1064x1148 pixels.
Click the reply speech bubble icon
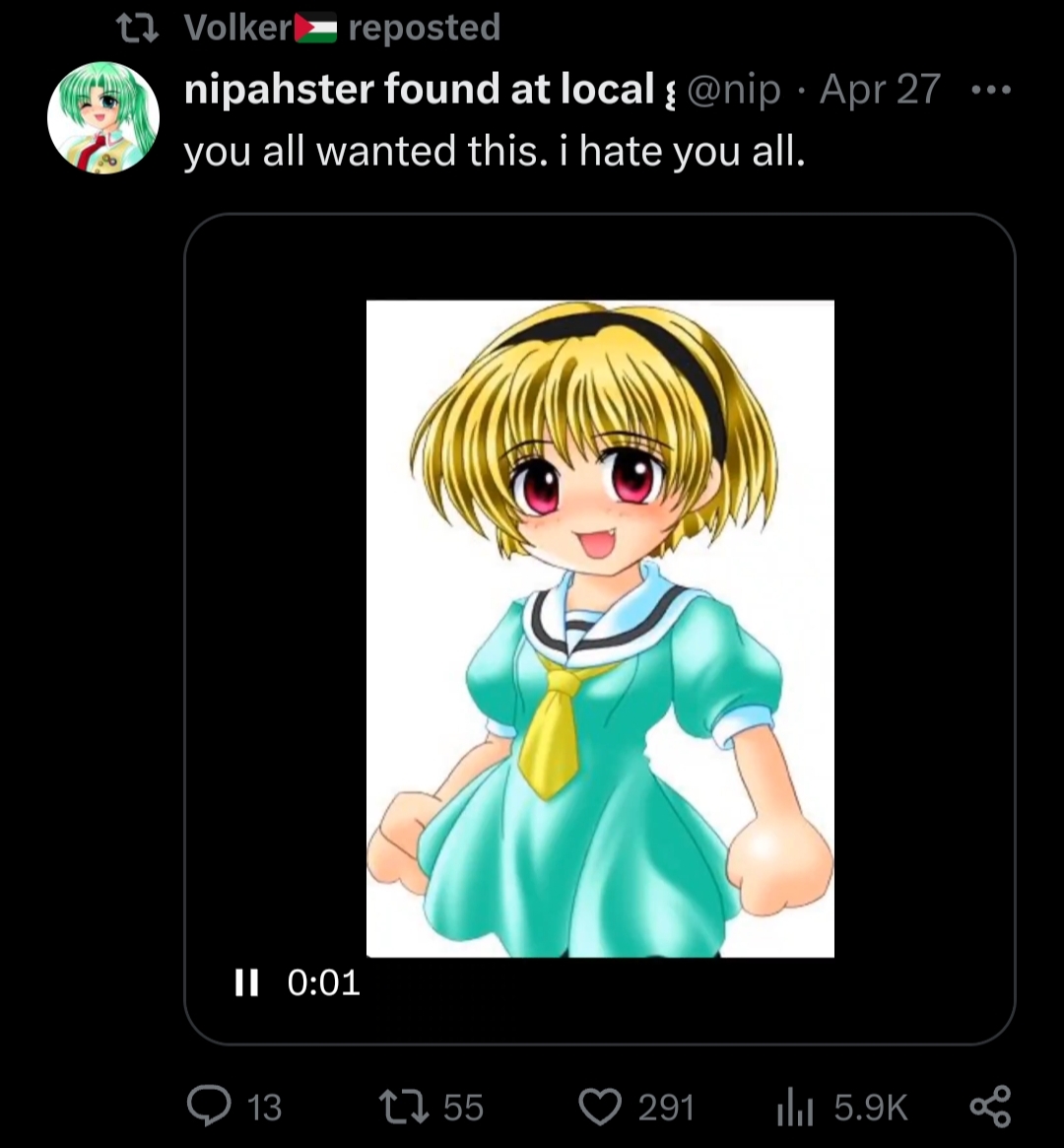pos(209,1107)
